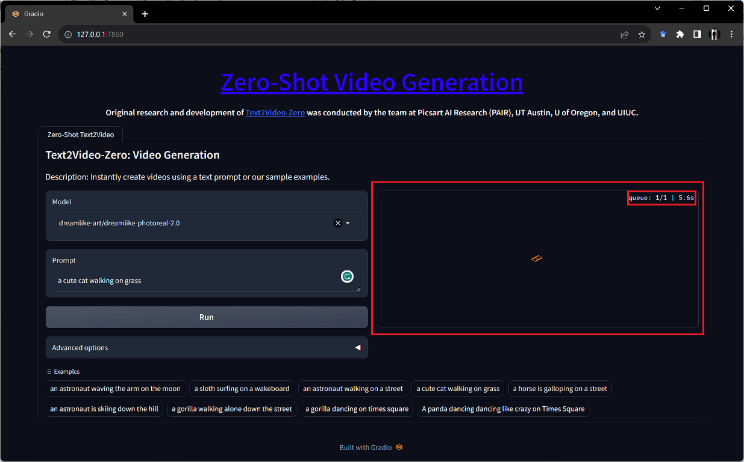744x462 pixels.
Task: Open a new browser tab
Action: 145,14
